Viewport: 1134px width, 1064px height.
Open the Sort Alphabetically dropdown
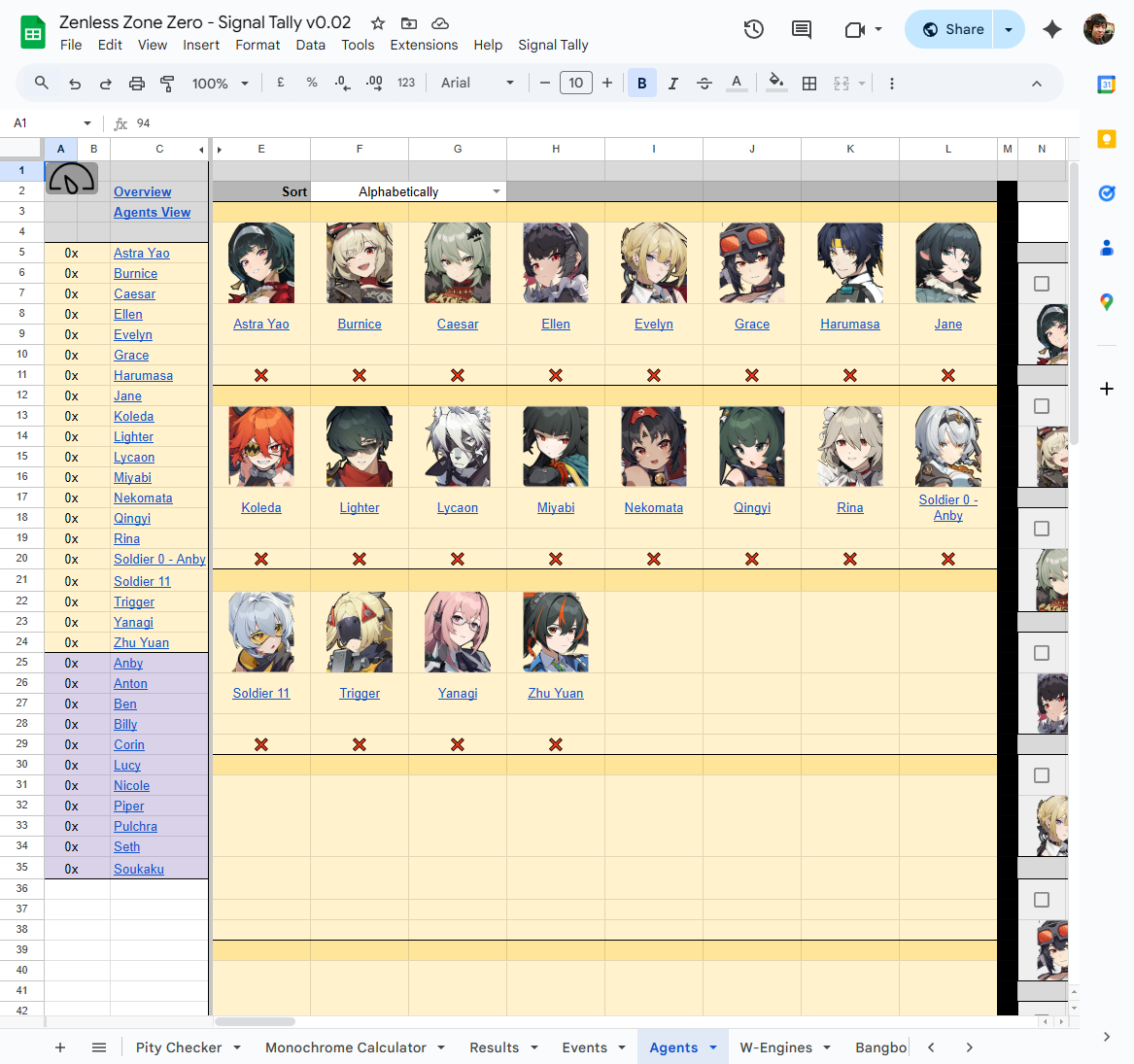(x=497, y=191)
